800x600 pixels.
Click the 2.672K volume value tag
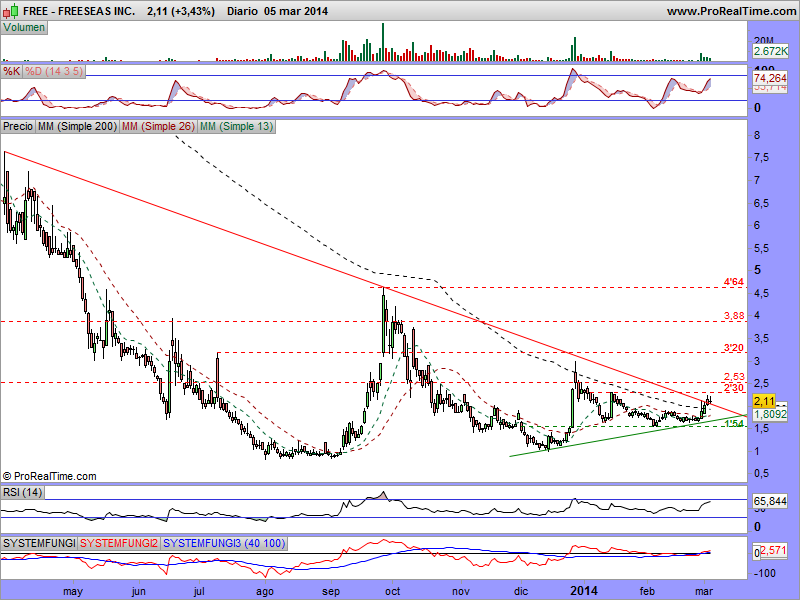click(770, 51)
